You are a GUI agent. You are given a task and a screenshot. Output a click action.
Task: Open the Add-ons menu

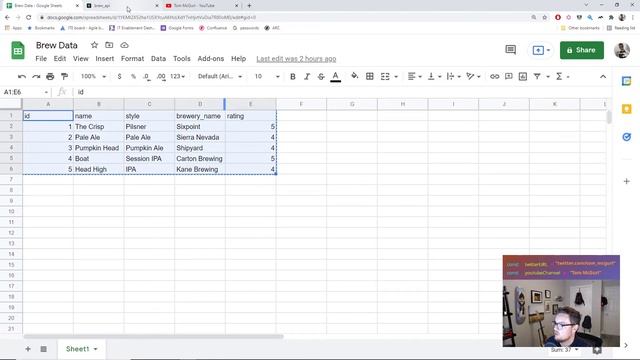point(211,59)
